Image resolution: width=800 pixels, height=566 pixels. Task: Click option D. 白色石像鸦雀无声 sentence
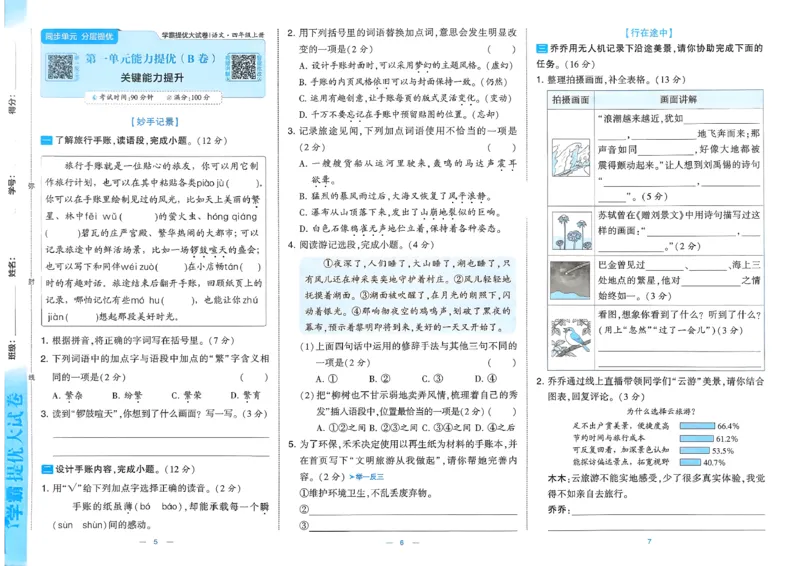click(x=401, y=229)
